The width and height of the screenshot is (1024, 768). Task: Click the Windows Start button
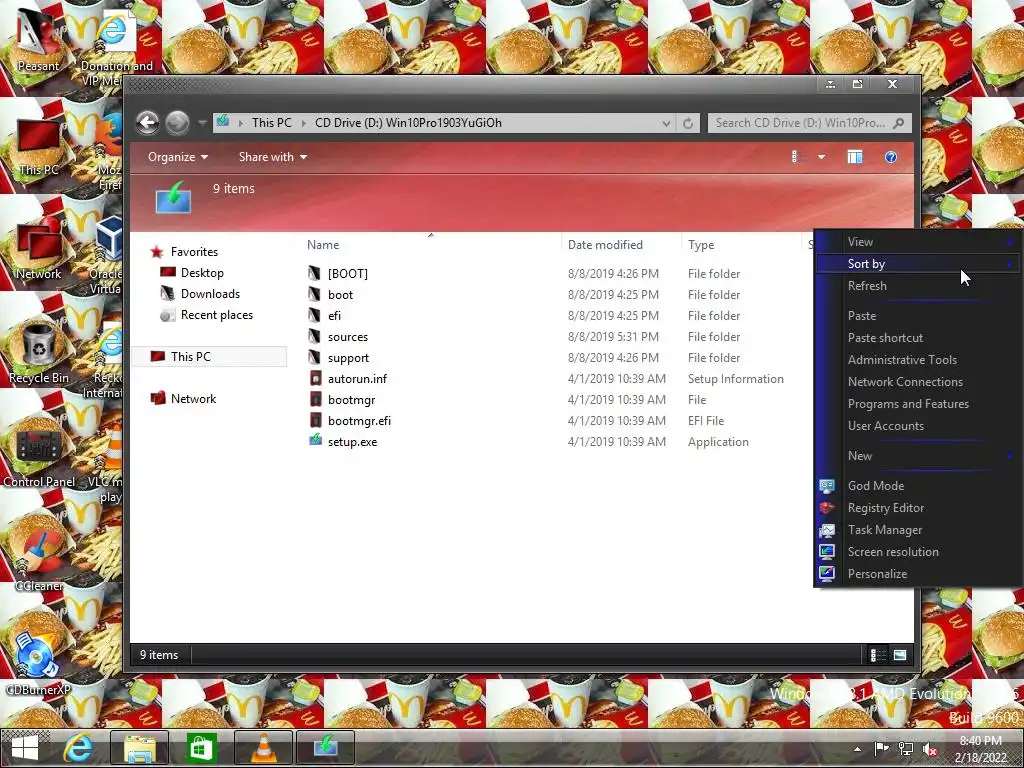24,747
